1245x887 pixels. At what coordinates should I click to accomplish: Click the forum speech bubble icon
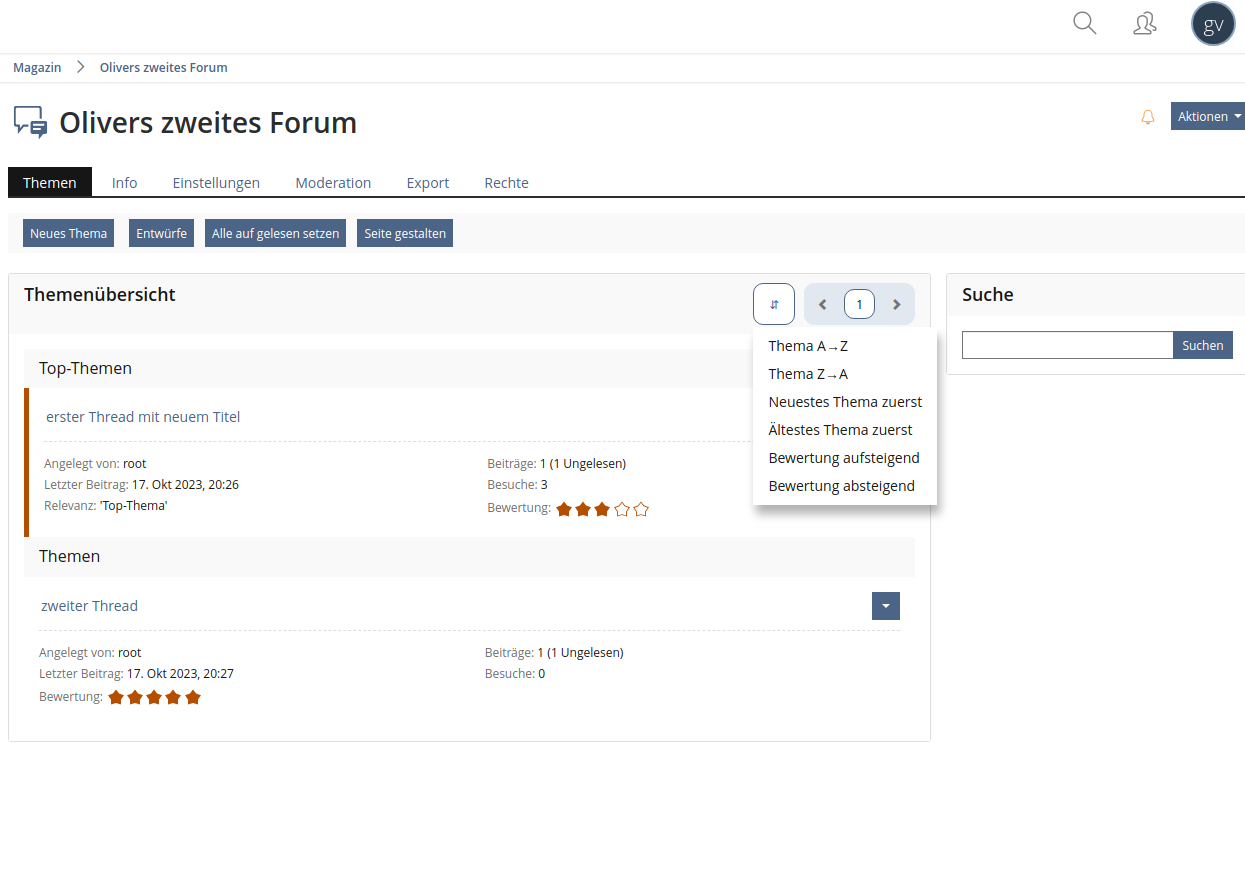click(30, 122)
